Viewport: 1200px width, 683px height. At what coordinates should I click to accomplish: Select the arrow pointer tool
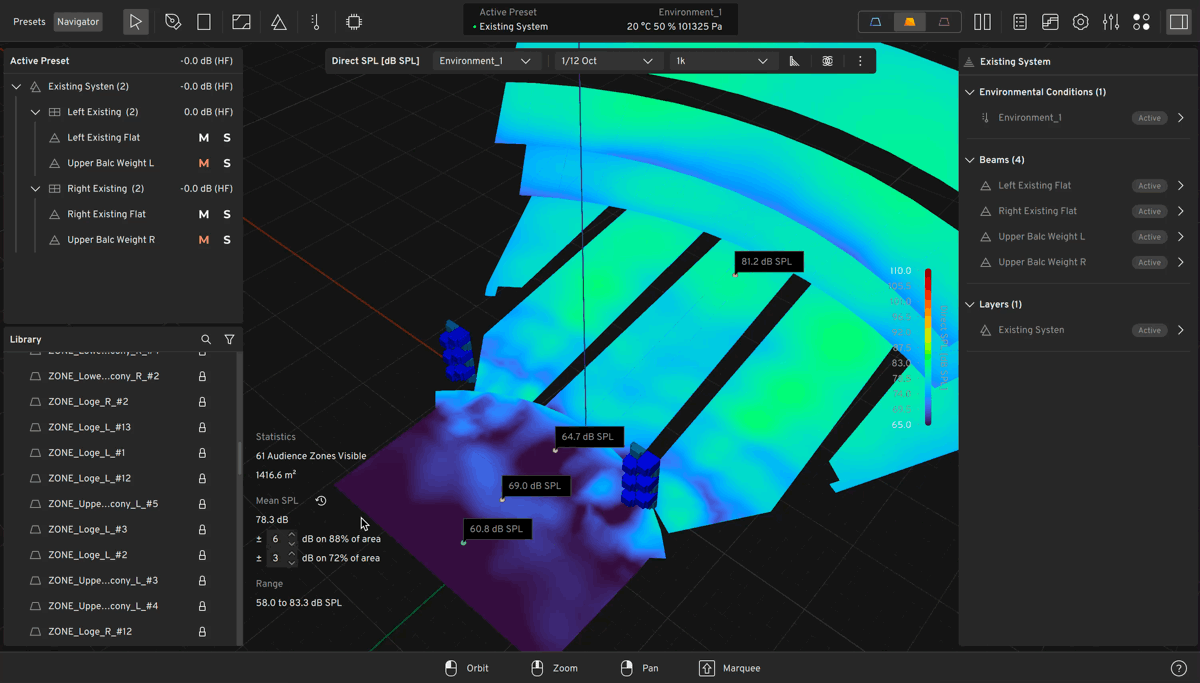(135, 22)
